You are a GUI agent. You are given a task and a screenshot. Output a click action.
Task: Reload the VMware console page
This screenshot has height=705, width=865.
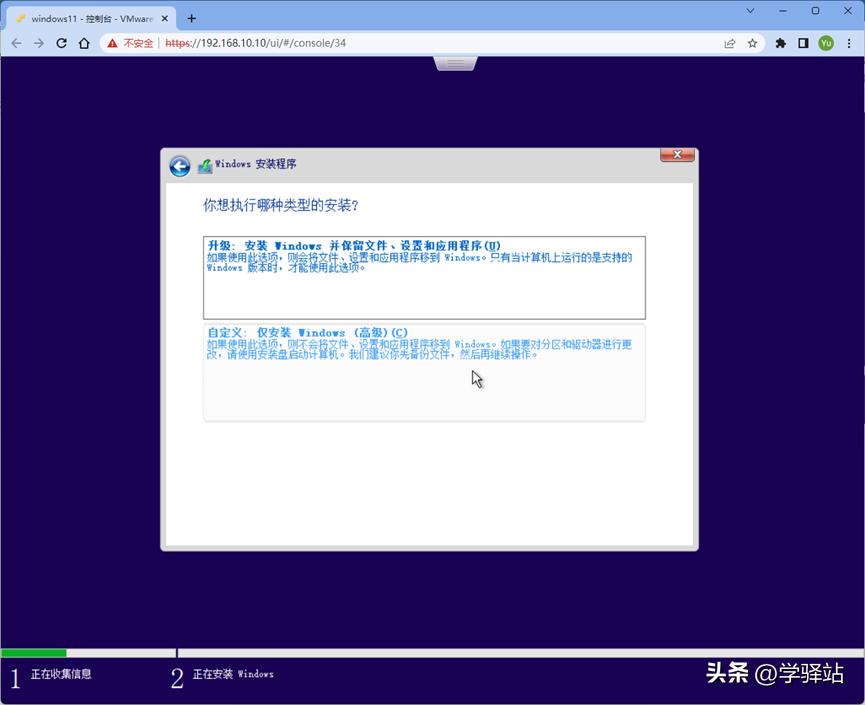(62, 43)
